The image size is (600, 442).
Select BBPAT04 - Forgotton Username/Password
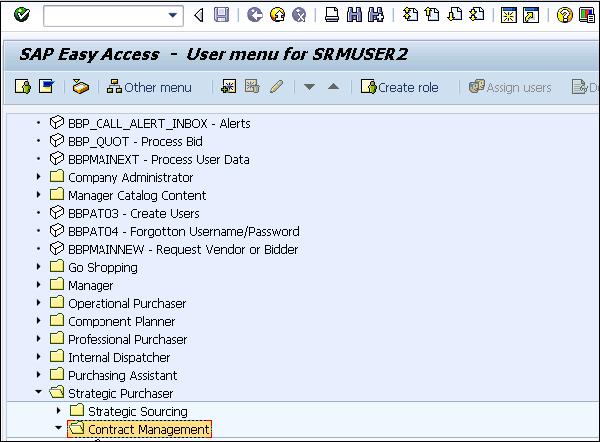pos(184,232)
